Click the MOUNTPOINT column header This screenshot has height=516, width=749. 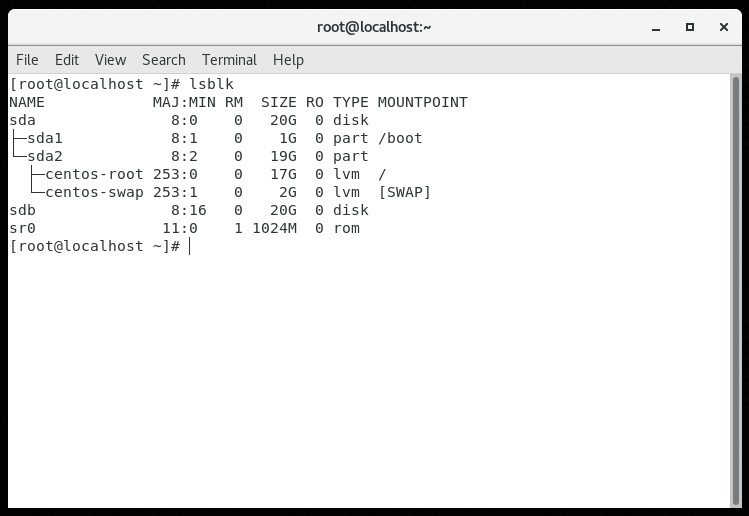(422, 102)
